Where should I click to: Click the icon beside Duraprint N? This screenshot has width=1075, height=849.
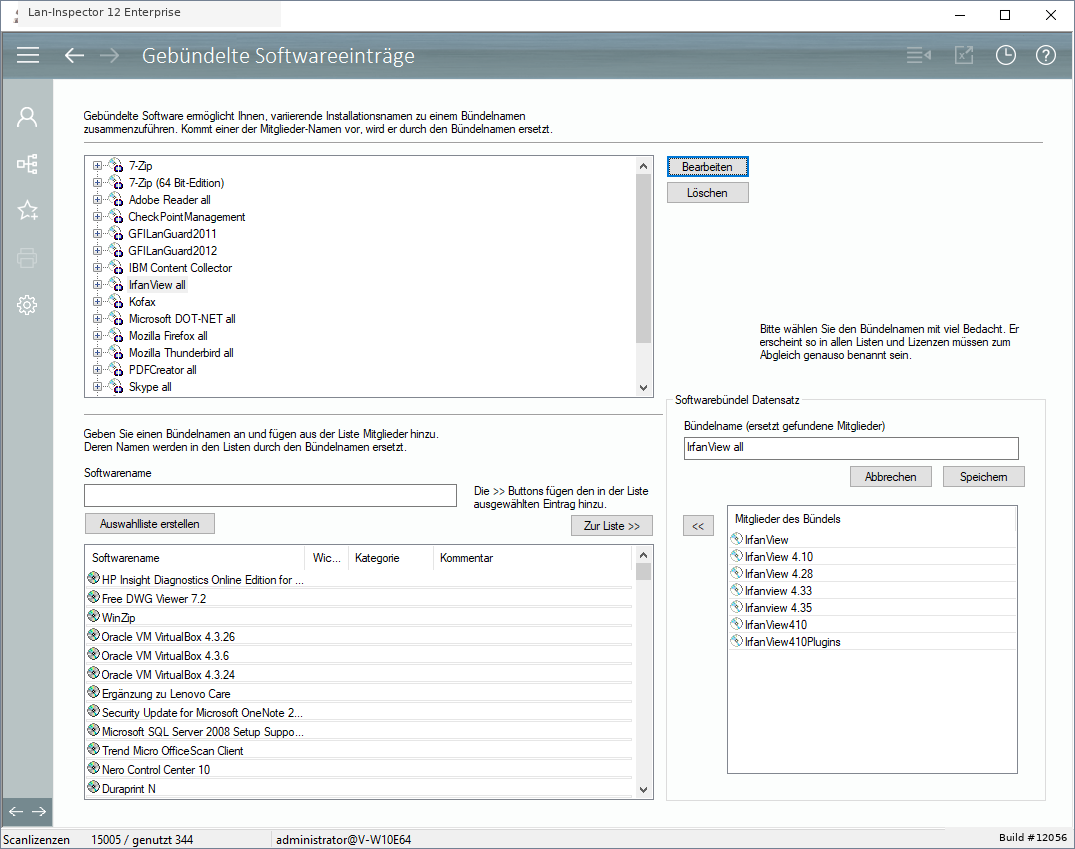point(94,787)
